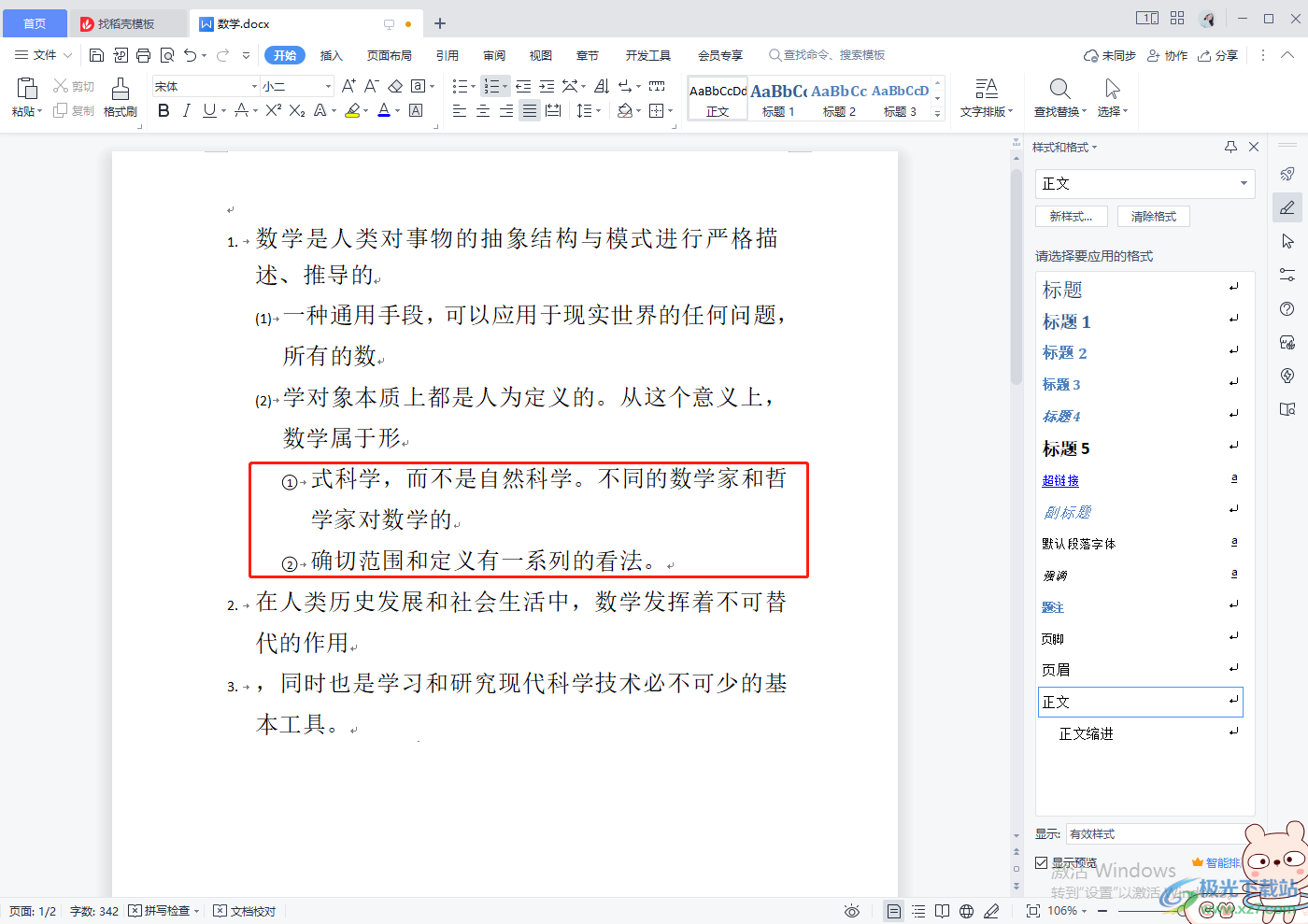Click Spell Check (拼写检查) in status bar

(163, 911)
